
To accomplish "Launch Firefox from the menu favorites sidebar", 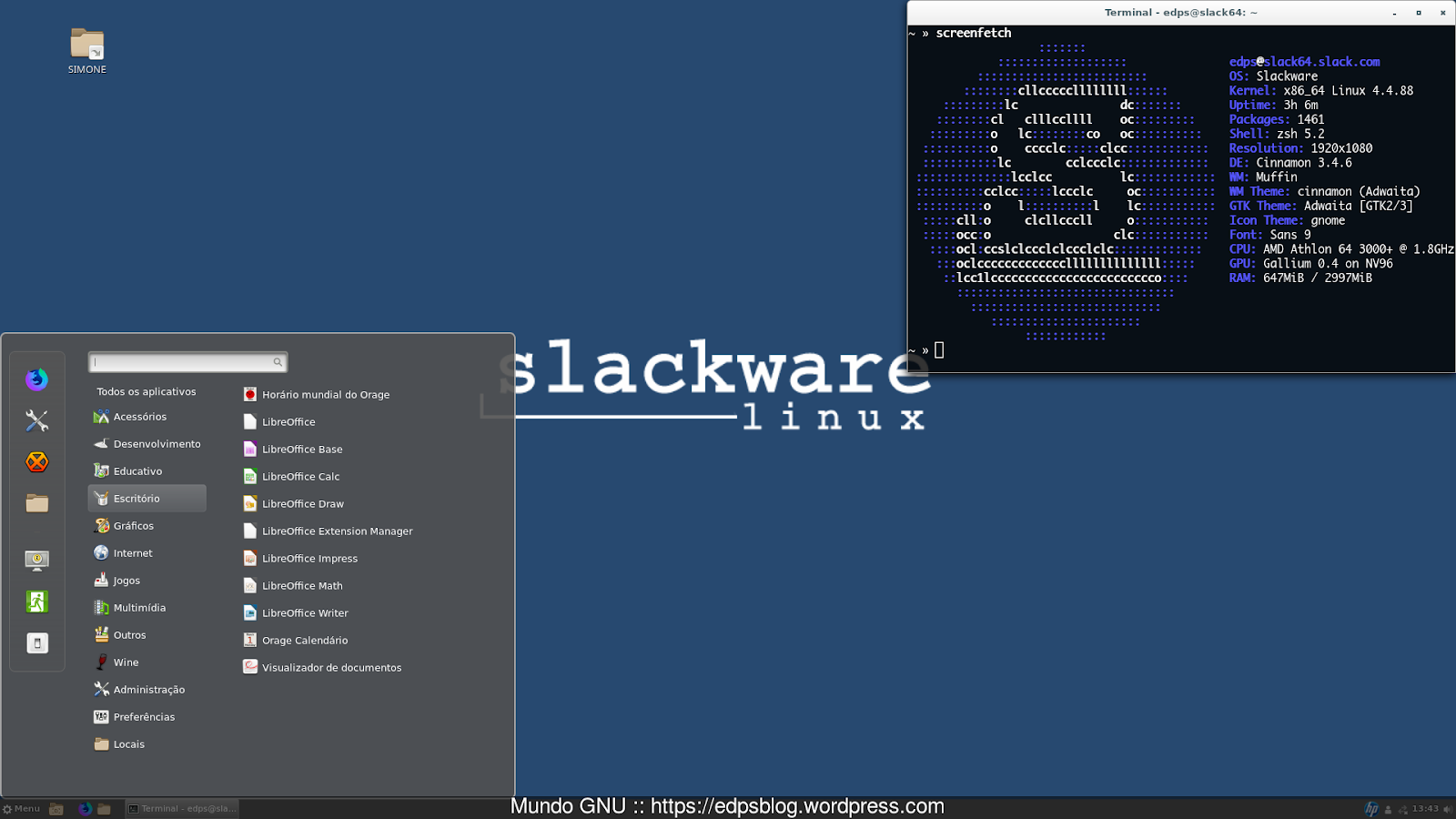I will [x=36, y=379].
